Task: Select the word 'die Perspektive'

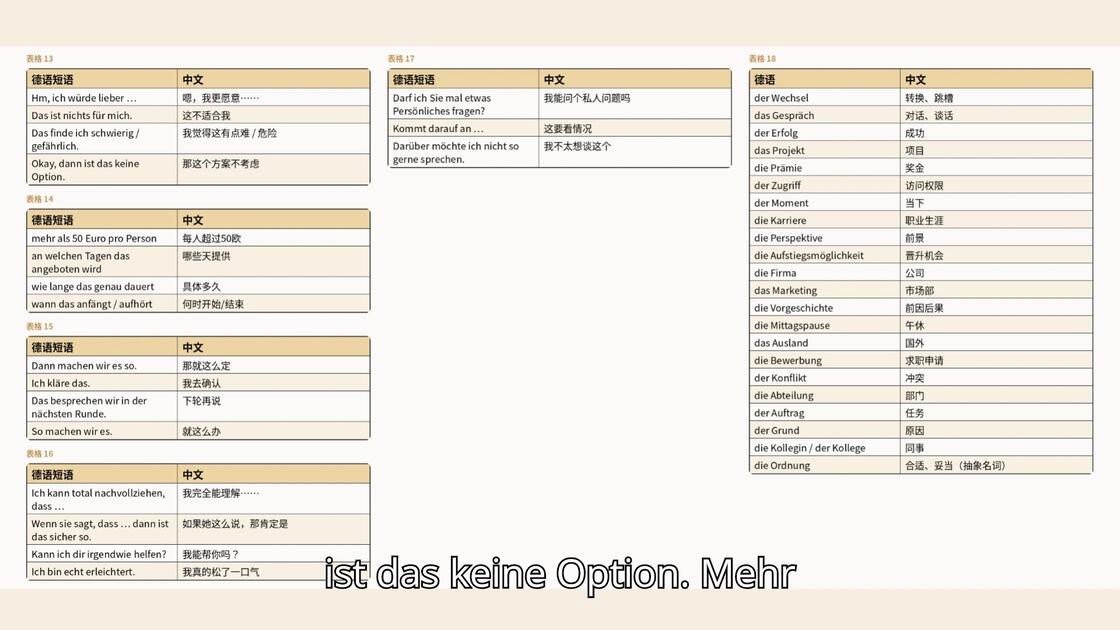Action: pyautogui.click(x=788, y=238)
